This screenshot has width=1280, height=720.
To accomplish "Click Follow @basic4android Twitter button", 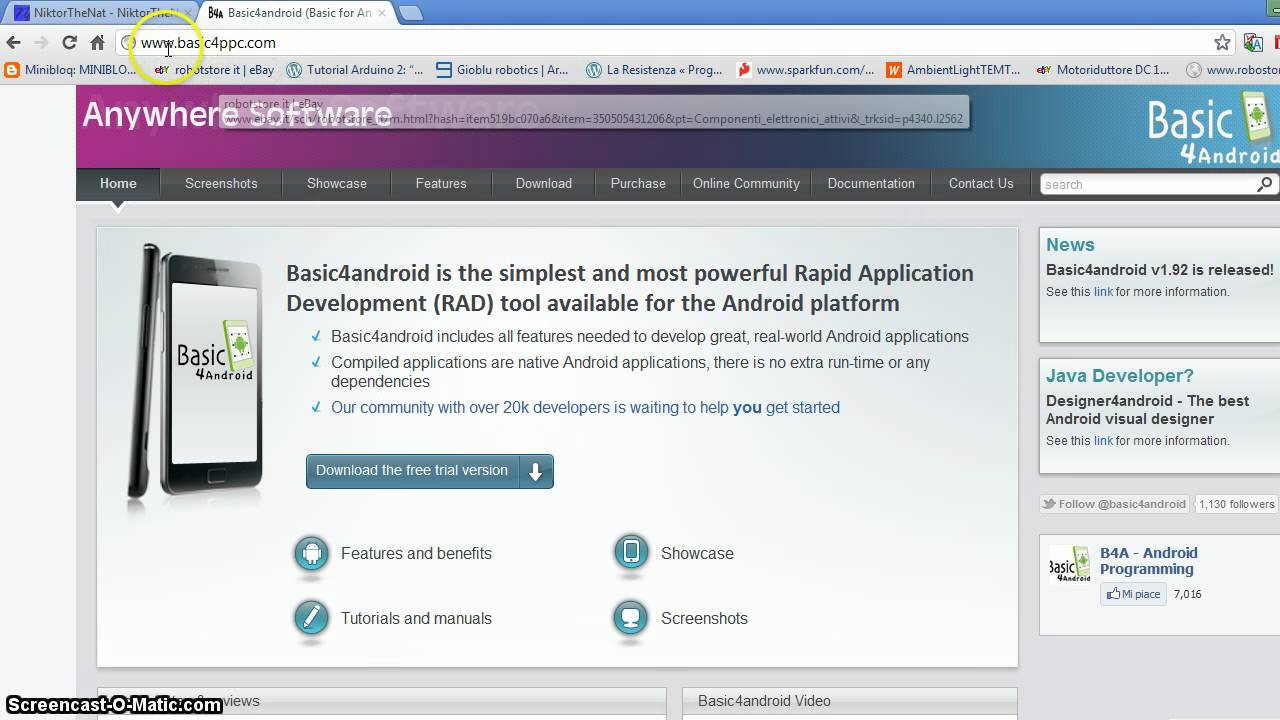I will click(1114, 504).
